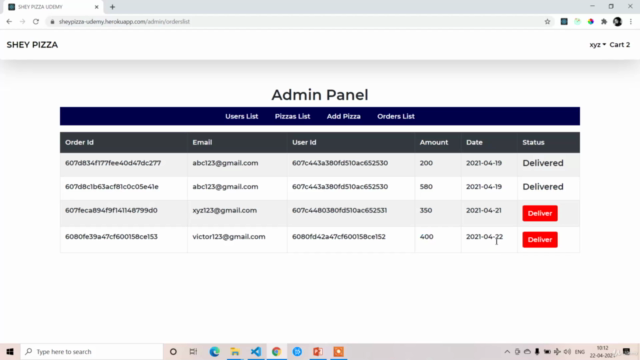
Task: Switch to Pizzas List tab
Action: 292,116
